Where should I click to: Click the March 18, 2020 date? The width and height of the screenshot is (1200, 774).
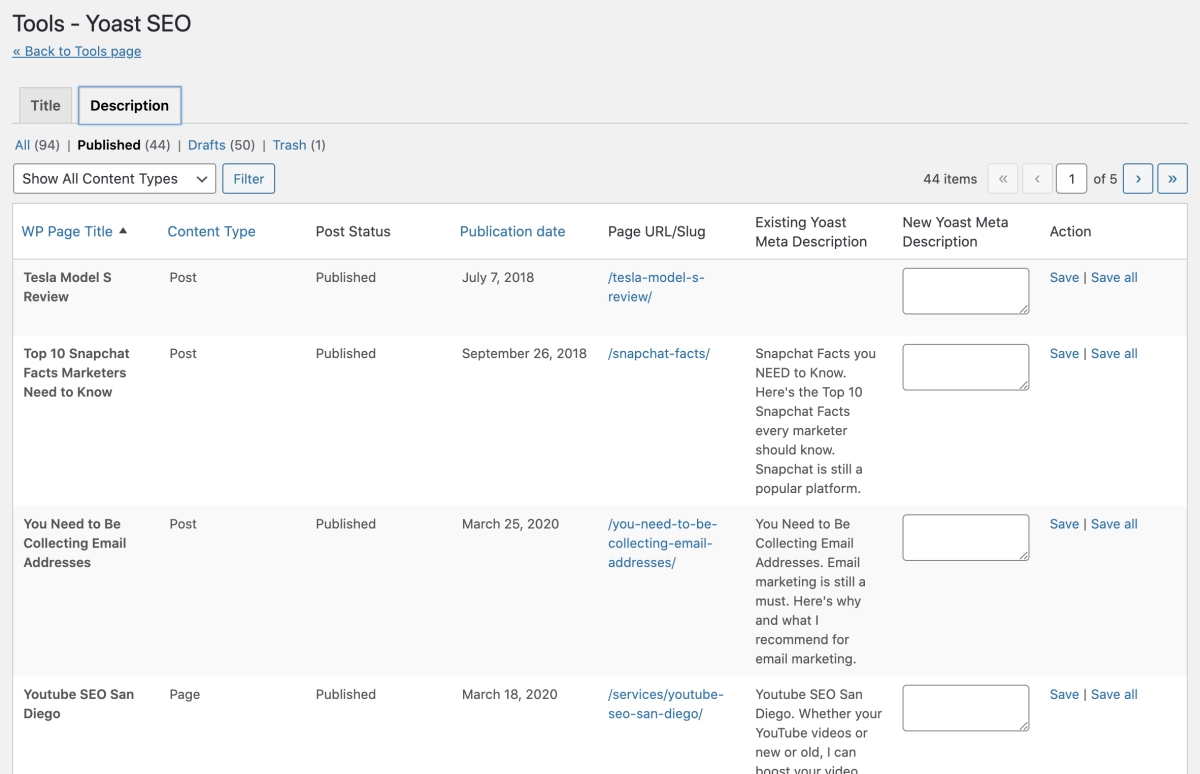pyautogui.click(x=510, y=695)
